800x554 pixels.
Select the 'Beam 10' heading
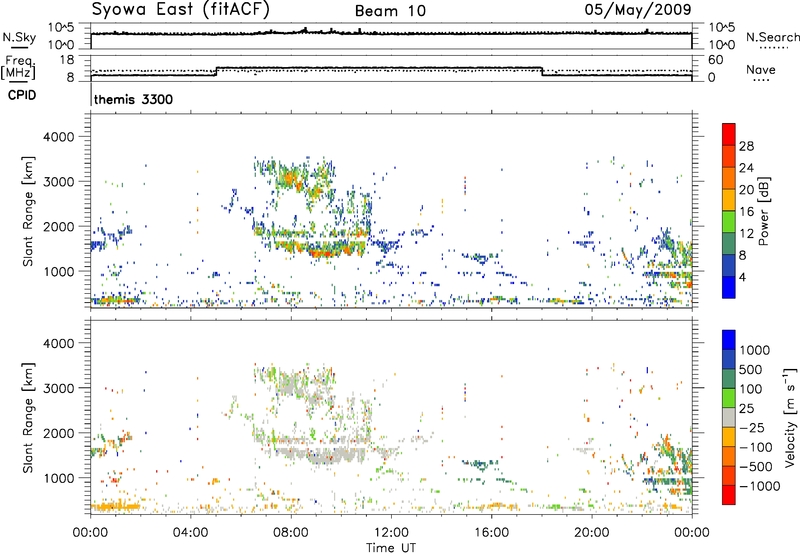pyautogui.click(x=390, y=11)
